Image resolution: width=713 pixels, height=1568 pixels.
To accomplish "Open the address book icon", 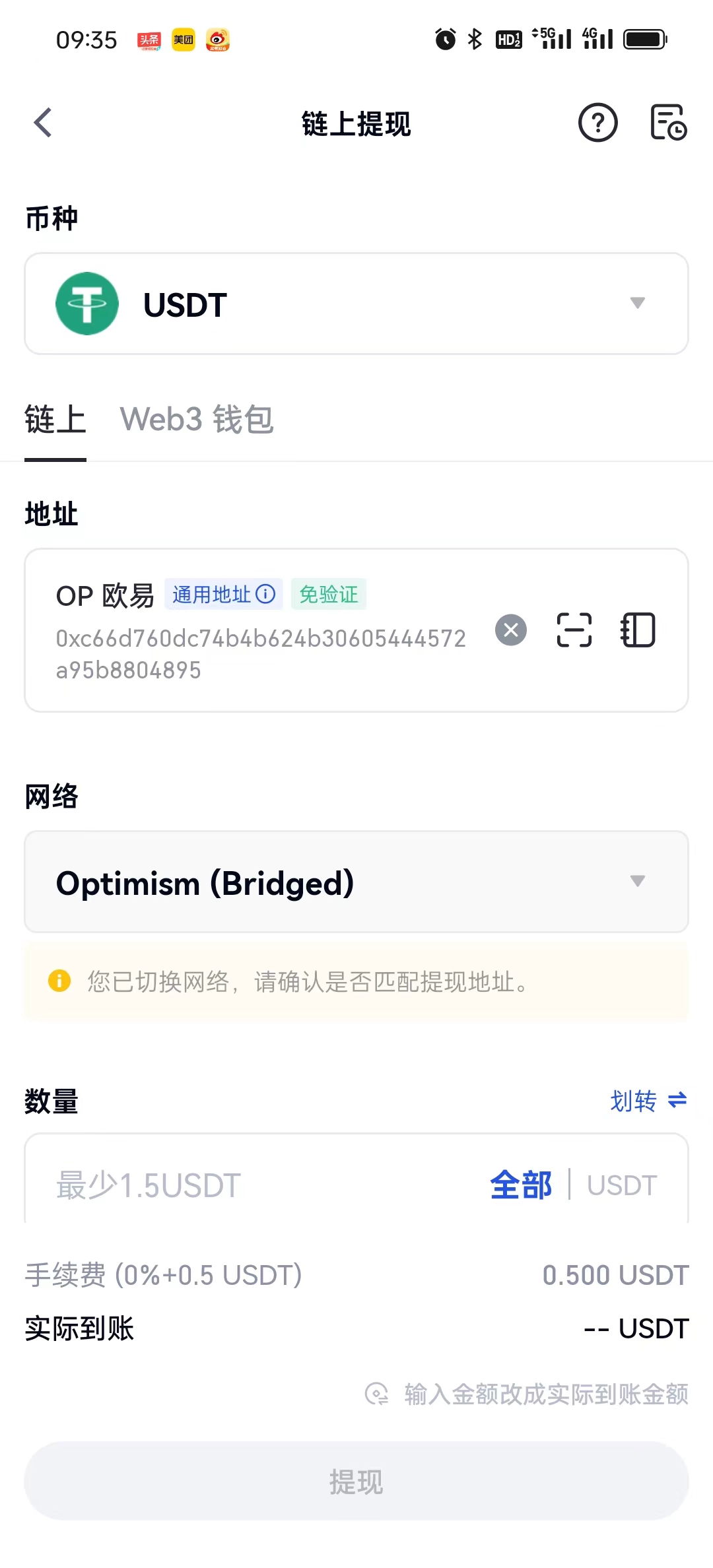I will click(x=638, y=630).
